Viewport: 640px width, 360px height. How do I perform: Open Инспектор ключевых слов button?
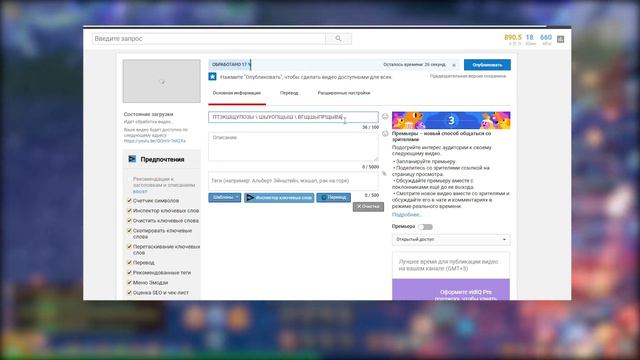coord(279,198)
